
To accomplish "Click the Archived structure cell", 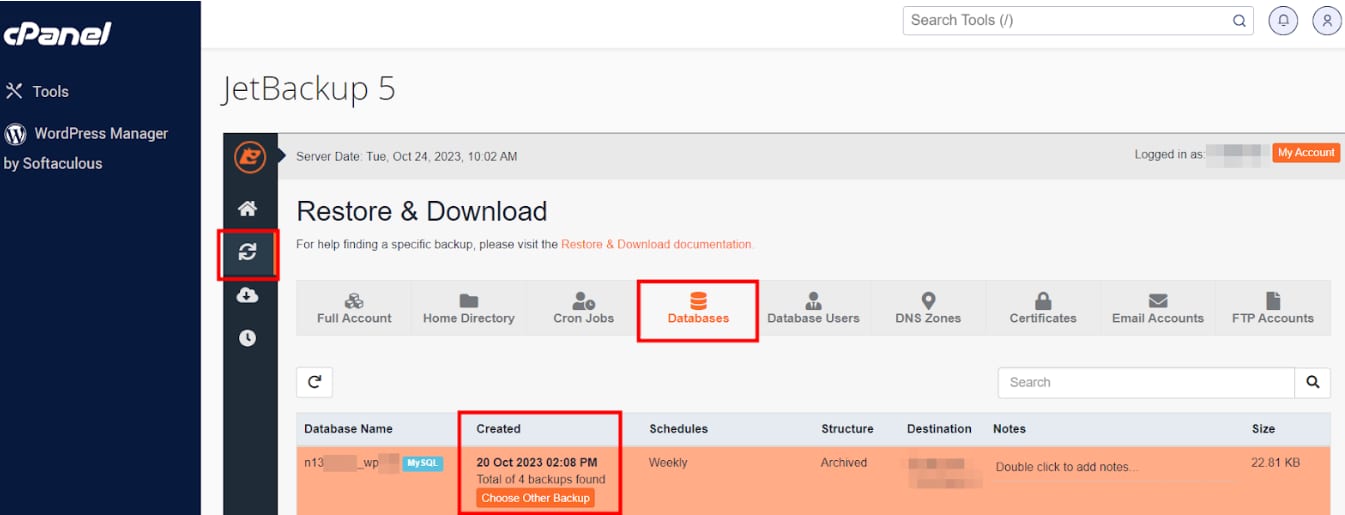I will [x=844, y=463].
